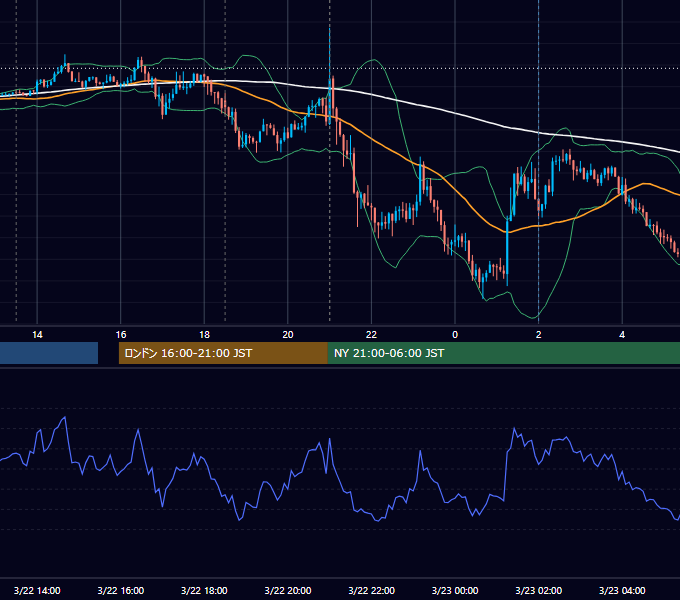Click the "0" midnight label on price chart axis
680x600 pixels.
(x=455, y=335)
